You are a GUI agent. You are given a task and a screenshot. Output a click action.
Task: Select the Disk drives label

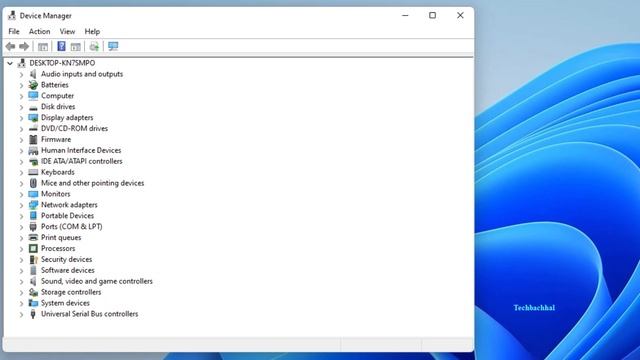click(58, 107)
